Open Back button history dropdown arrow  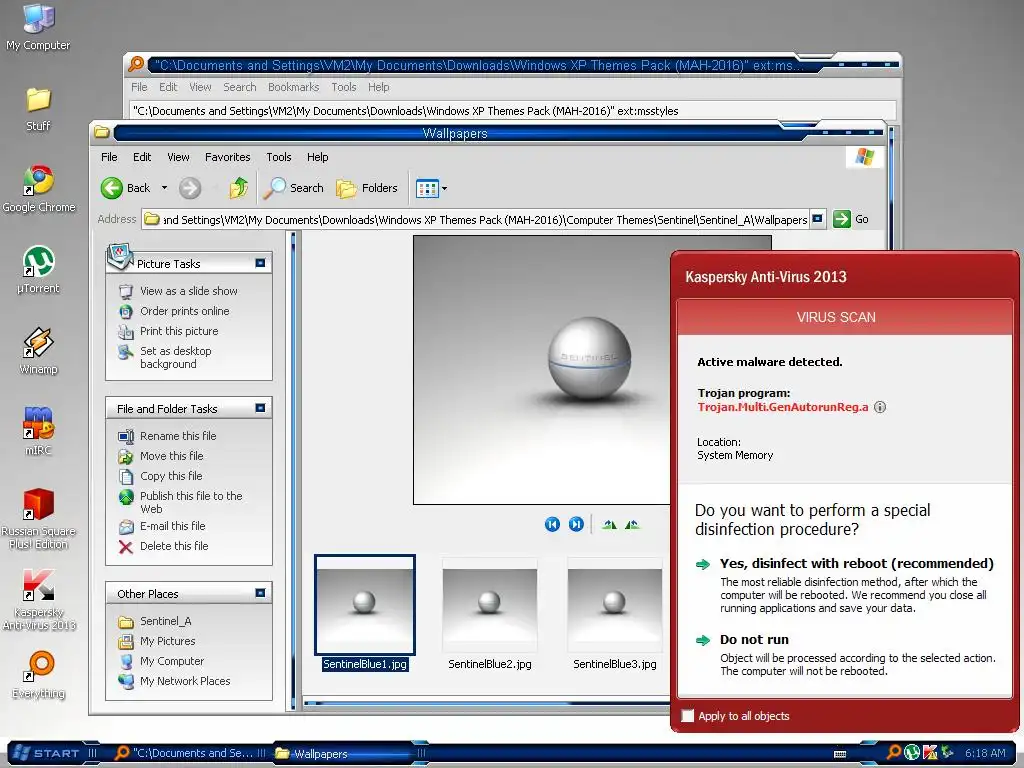tap(165, 188)
